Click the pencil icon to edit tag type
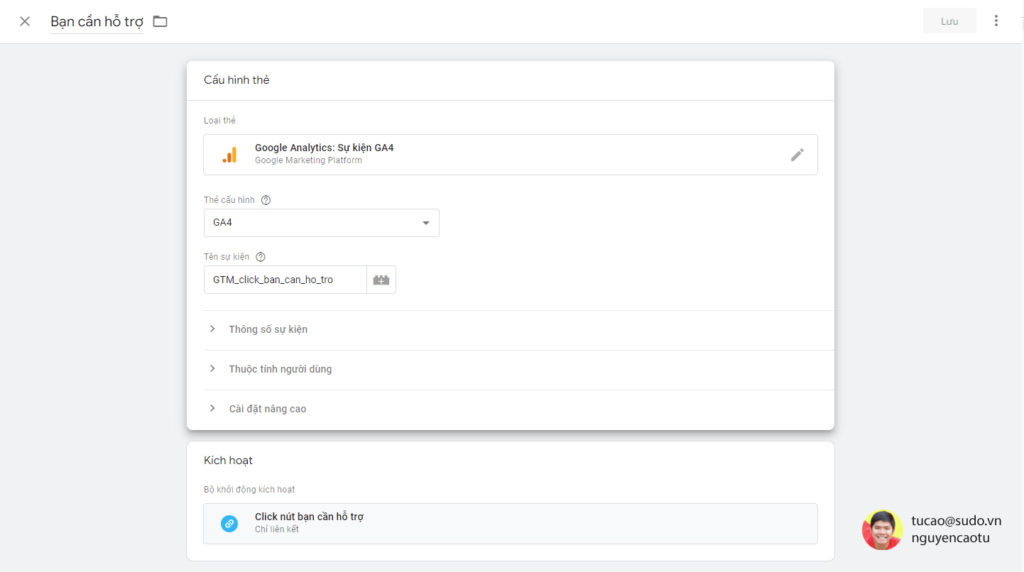1024x572 pixels. tap(797, 155)
